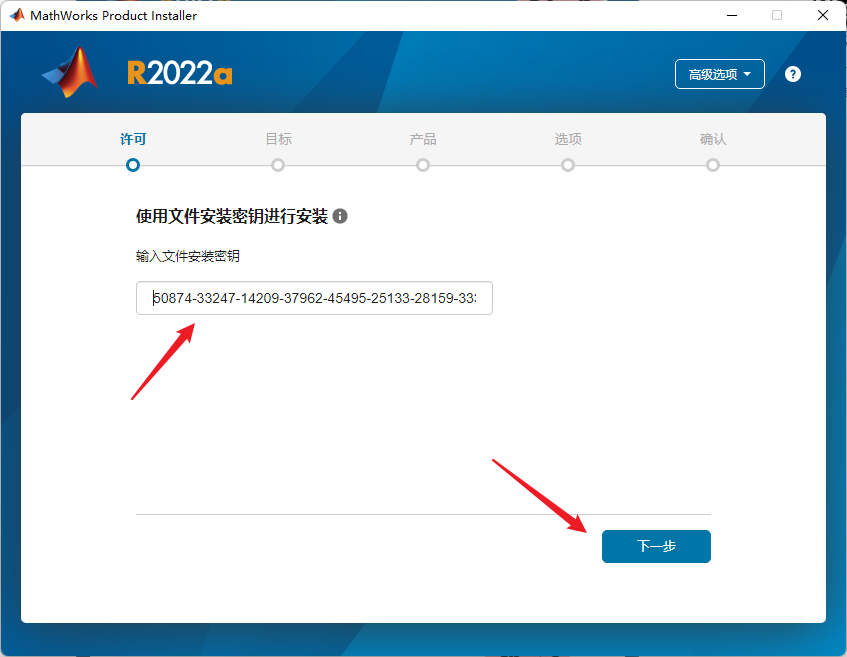The image size is (847, 657).
Task: Close the MathWorks Product Installer window
Action: click(821, 15)
